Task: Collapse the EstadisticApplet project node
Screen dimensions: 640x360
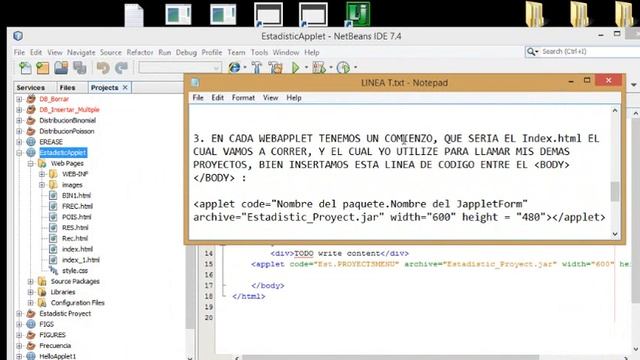Action: 19,153
